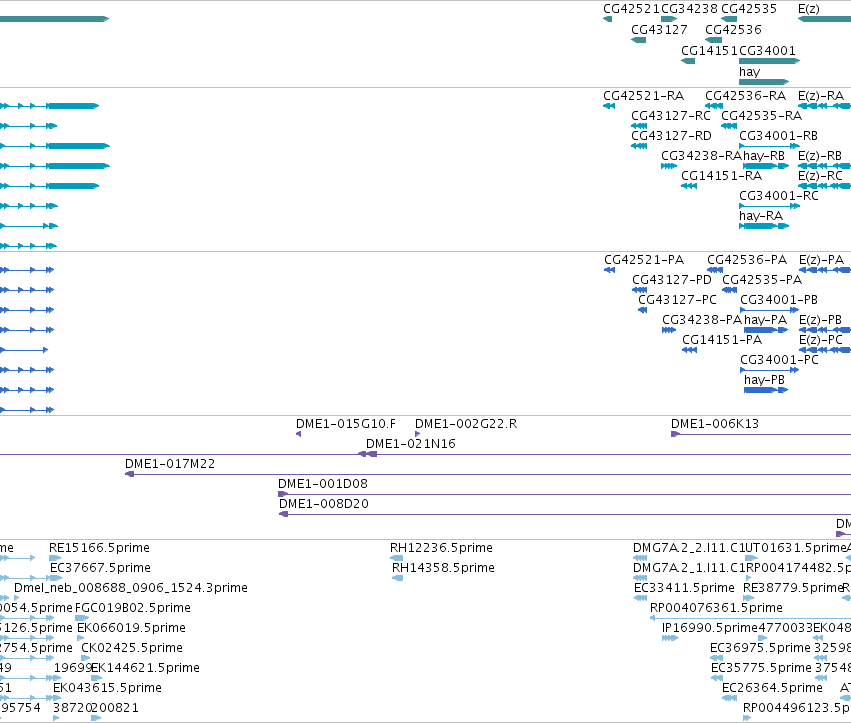Image resolution: width=851 pixels, height=723 pixels.
Task: Select EST label EK043615.5prime
Action: point(107,688)
